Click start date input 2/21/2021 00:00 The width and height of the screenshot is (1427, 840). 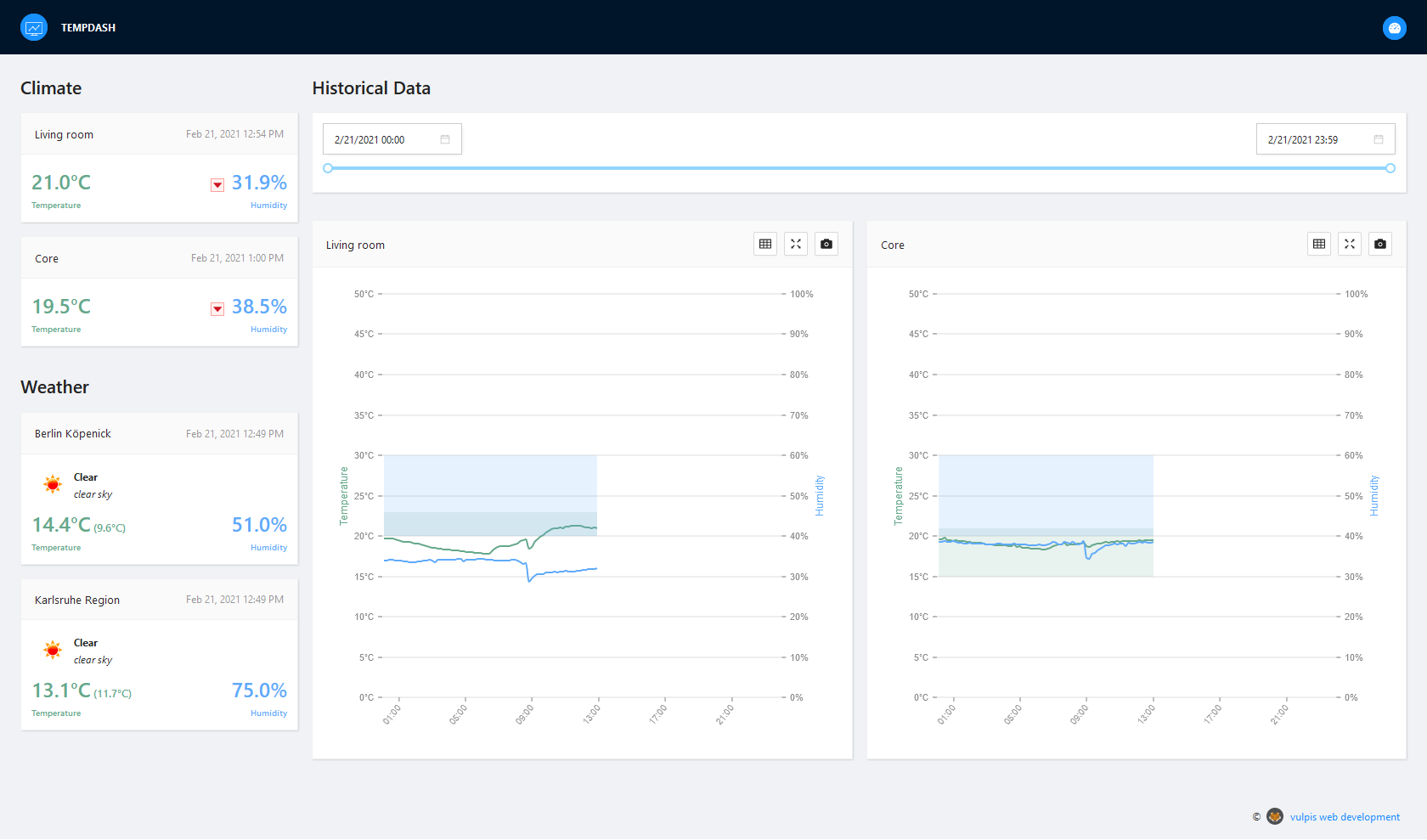392,139
